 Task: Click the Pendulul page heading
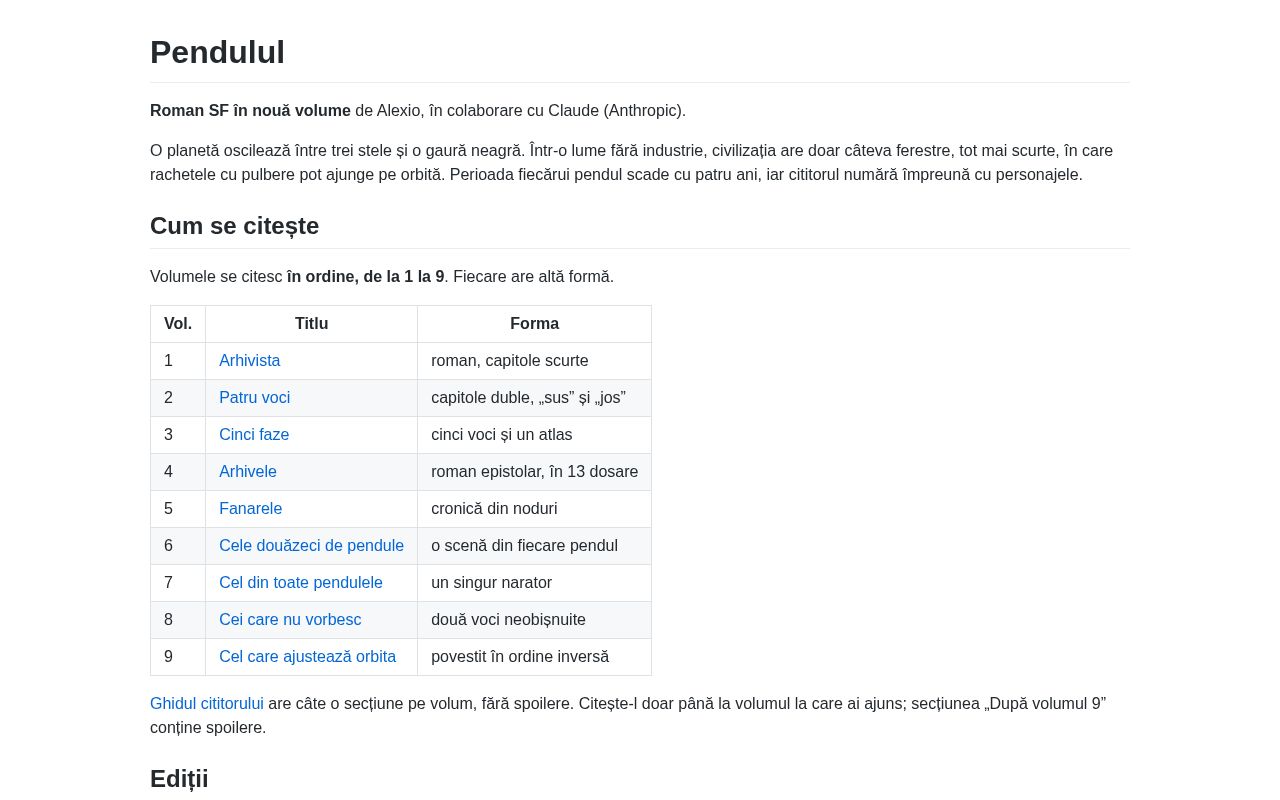(x=217, y=52)
